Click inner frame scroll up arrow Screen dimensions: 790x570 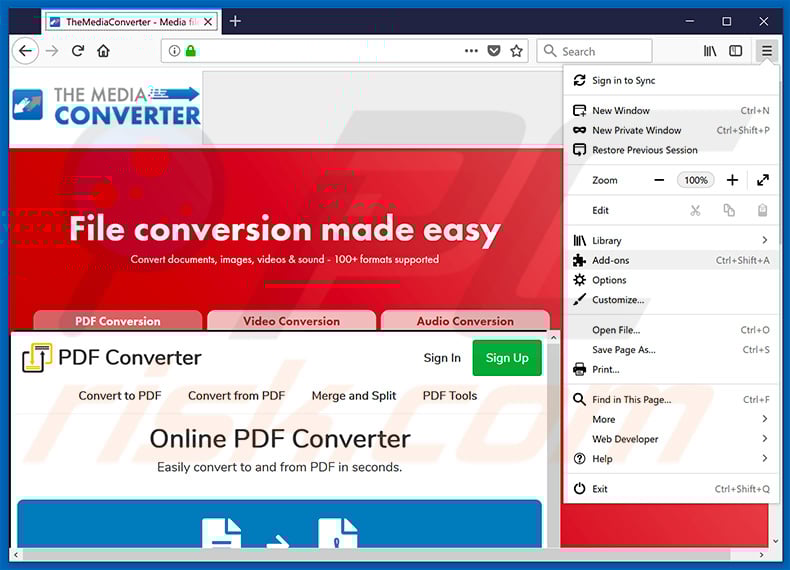[x=553, y=338]
